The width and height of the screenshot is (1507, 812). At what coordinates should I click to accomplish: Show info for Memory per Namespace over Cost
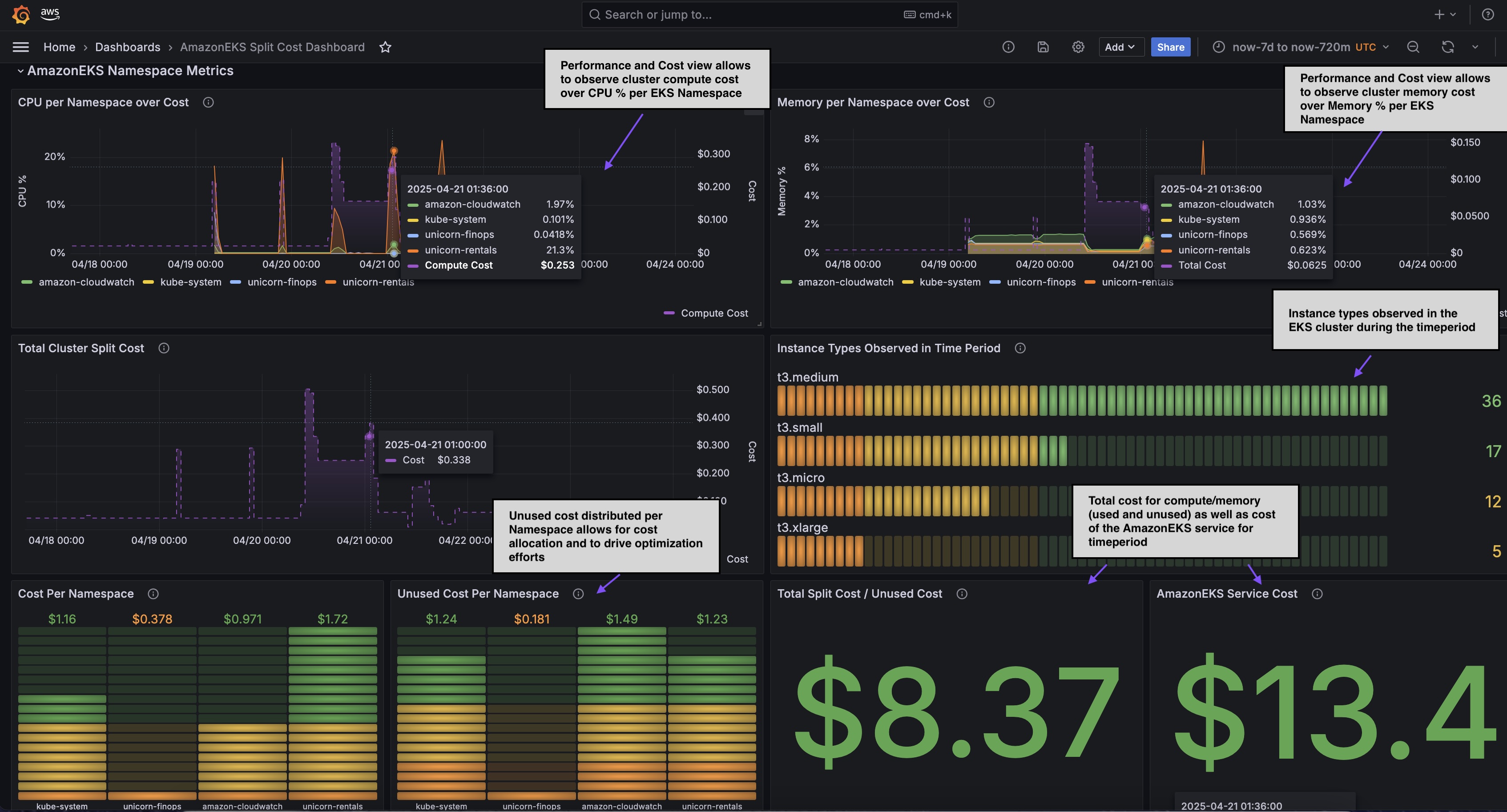(x=989, y=102)
